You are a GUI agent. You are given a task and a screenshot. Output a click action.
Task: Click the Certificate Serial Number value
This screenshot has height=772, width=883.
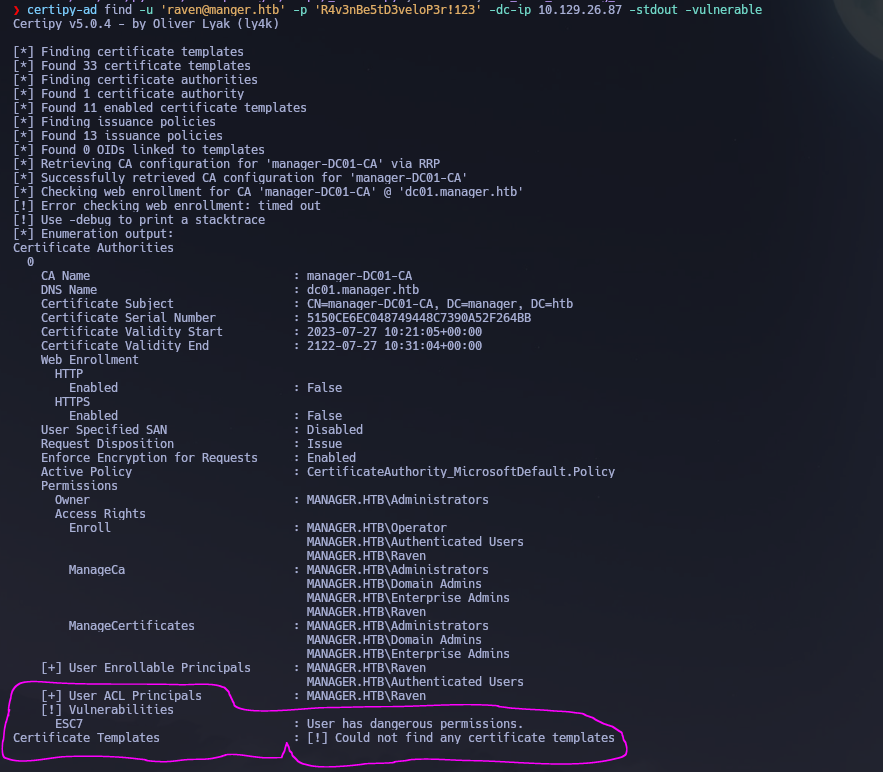tap(419, 318)
